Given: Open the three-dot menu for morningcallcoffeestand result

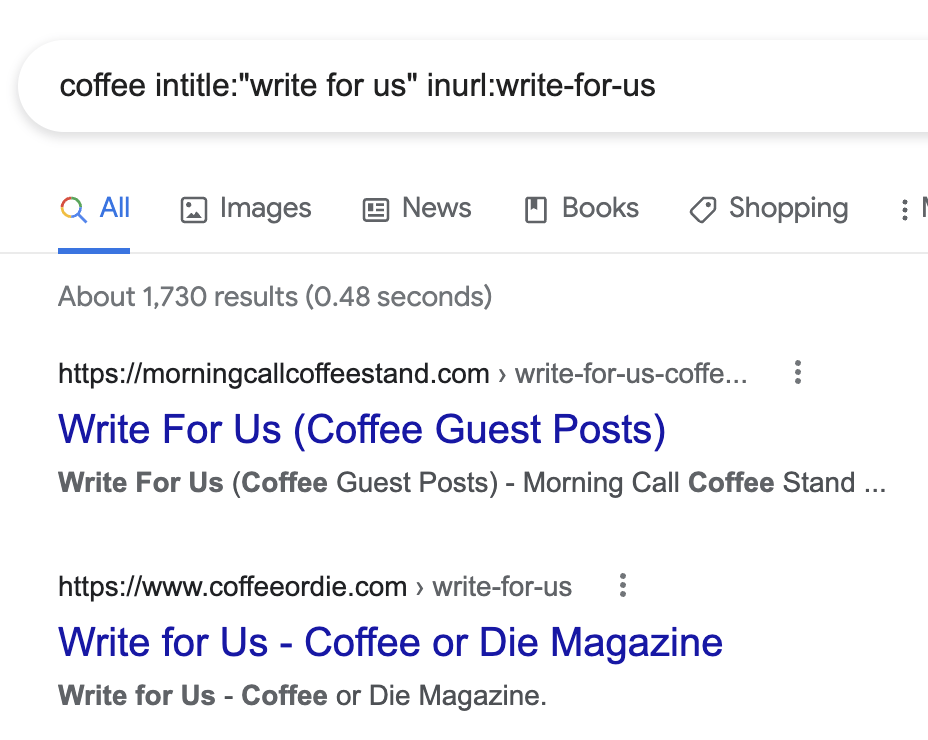Looking at the screenshot, I should pyautogui.click(x=797, y=372).
